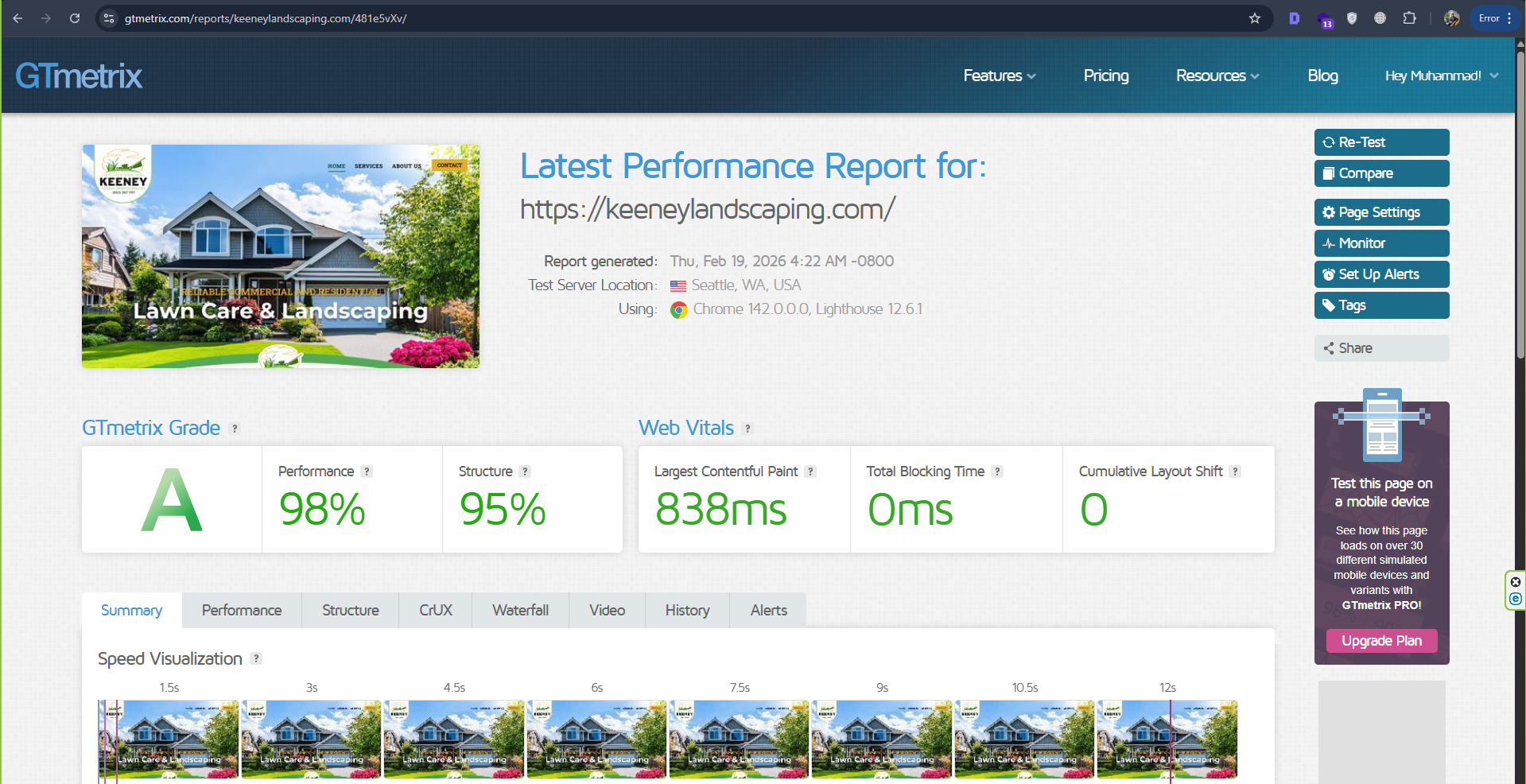1526x784 pixels.
Task: Click the Re-Test refresh icon button
Action: [x=1380, y=142]
